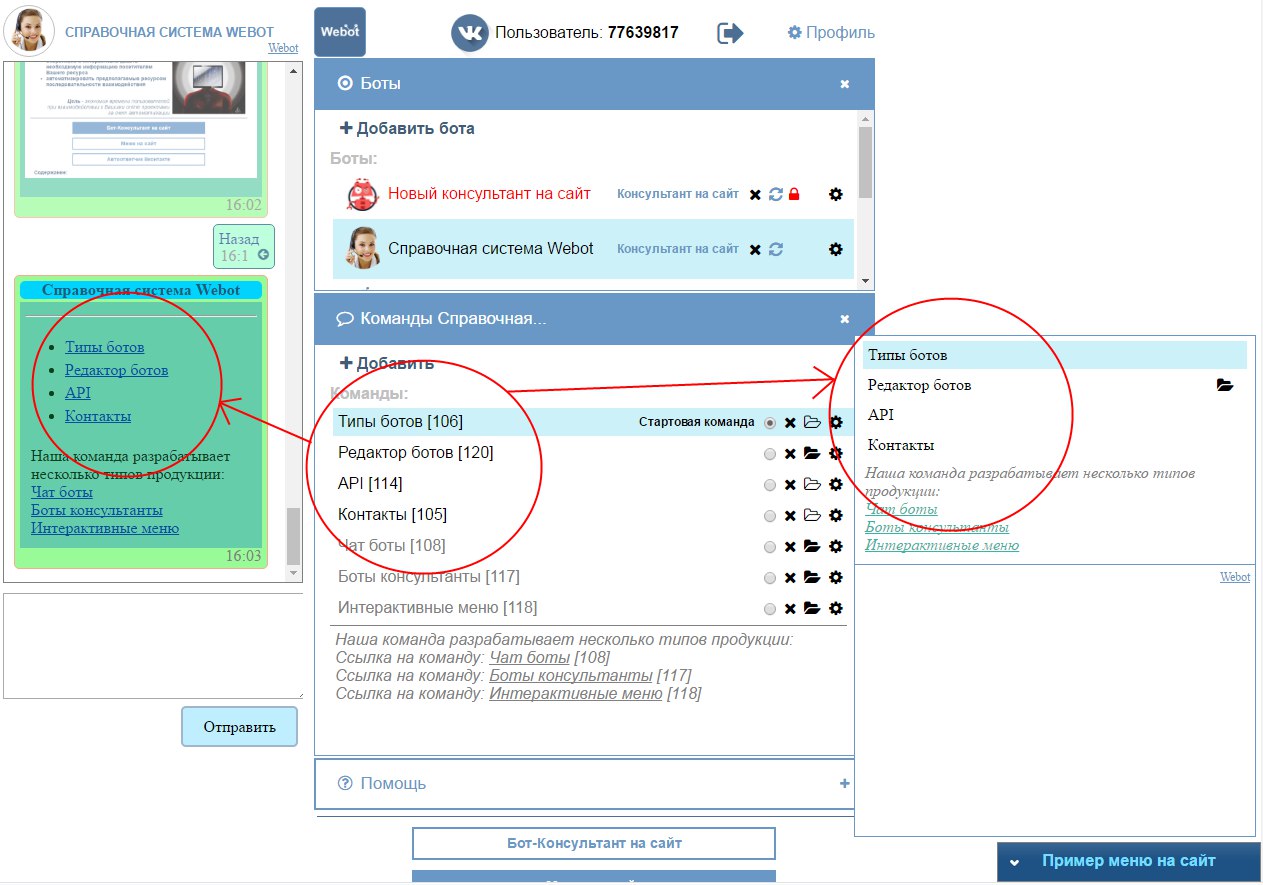Set Интерактивные меню [118] as start command
The image size is (1263, 885).
point(769,609)
